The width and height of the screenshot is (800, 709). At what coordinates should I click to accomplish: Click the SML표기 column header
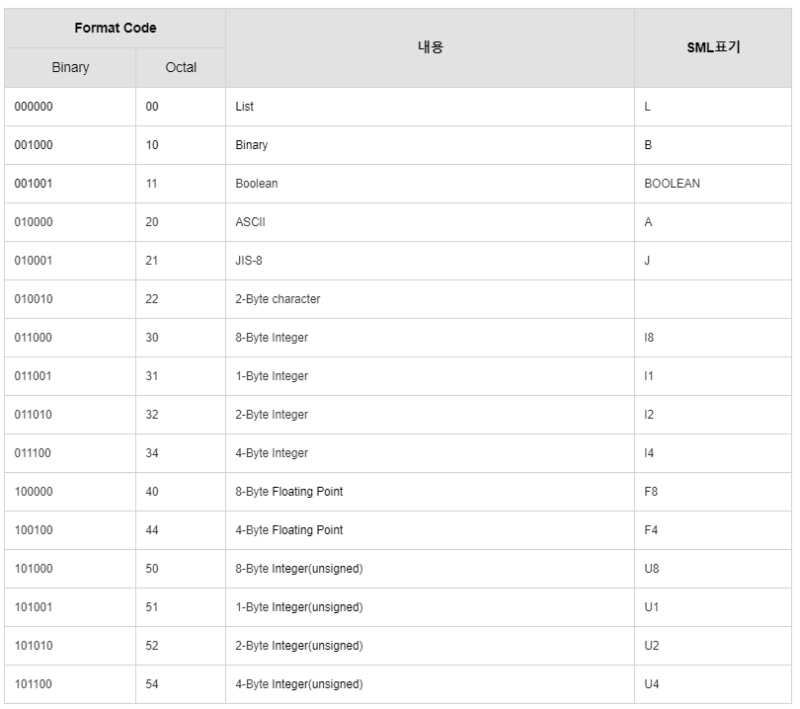point(711,48)
